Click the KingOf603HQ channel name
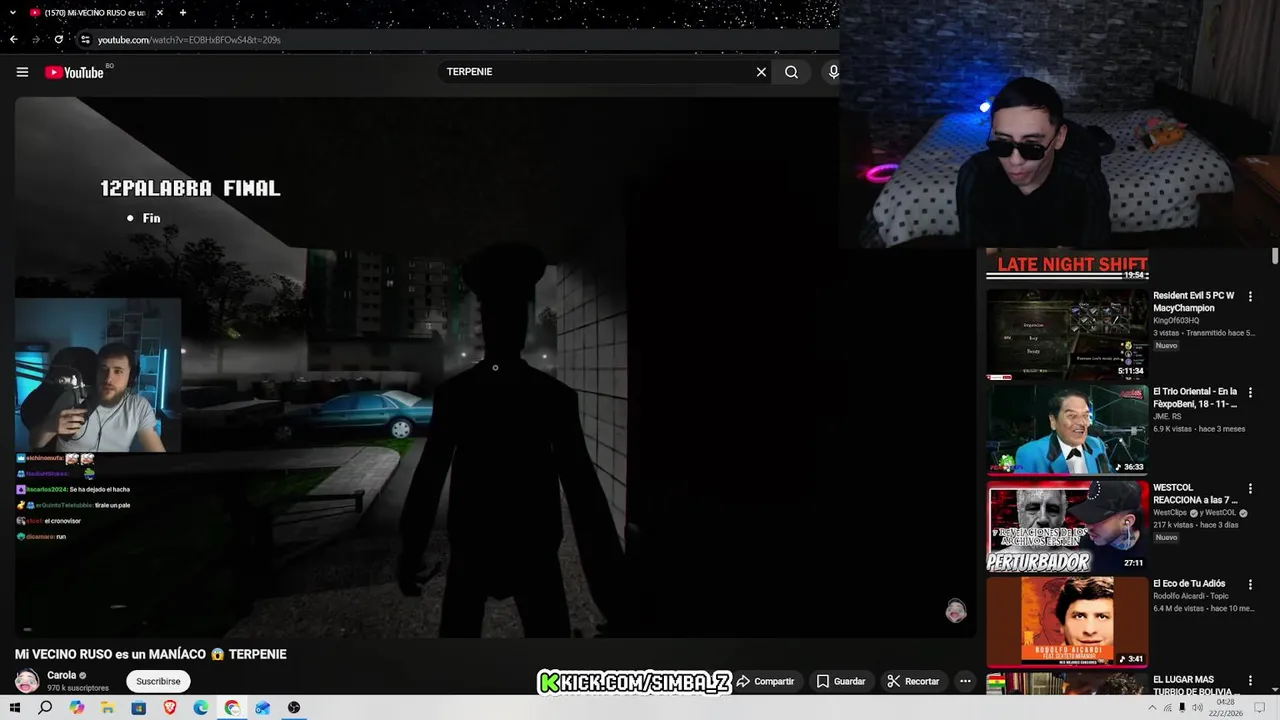Image resolution: width=1280 pixels, height=720 pixels. point(1179,320)
